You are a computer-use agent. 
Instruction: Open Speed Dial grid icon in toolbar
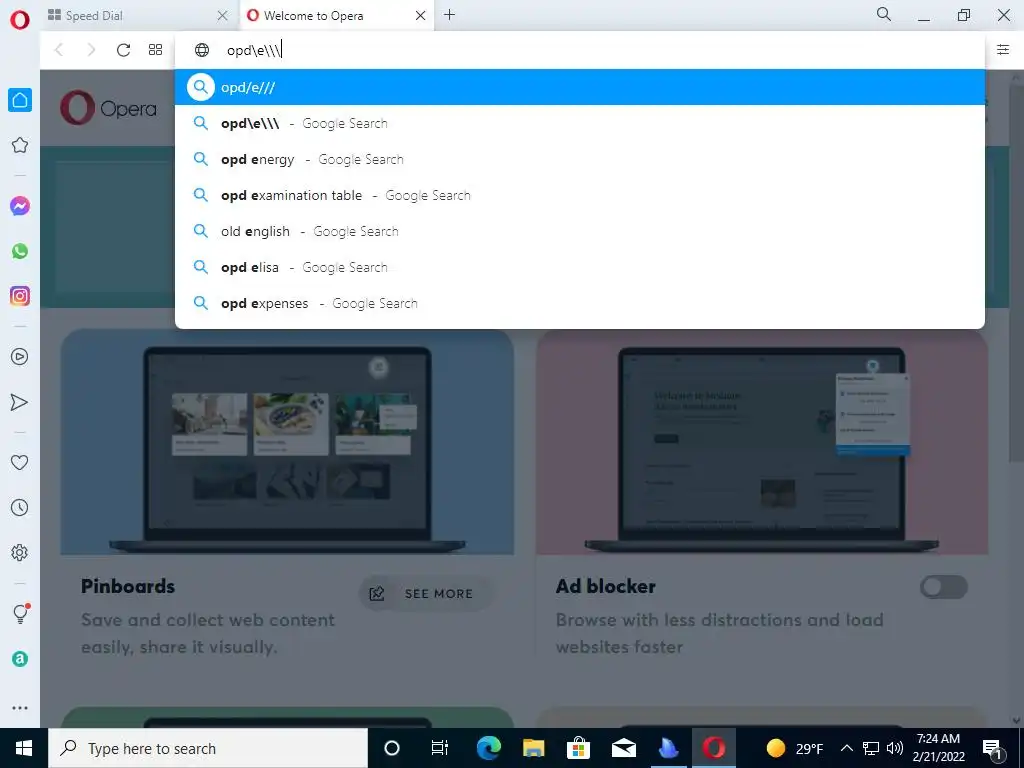click(155, 50)
